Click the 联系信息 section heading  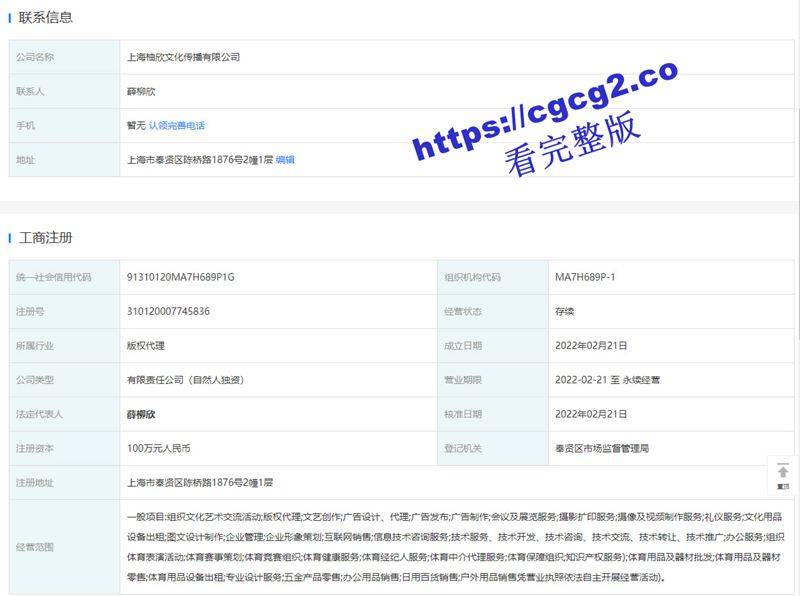45,18
